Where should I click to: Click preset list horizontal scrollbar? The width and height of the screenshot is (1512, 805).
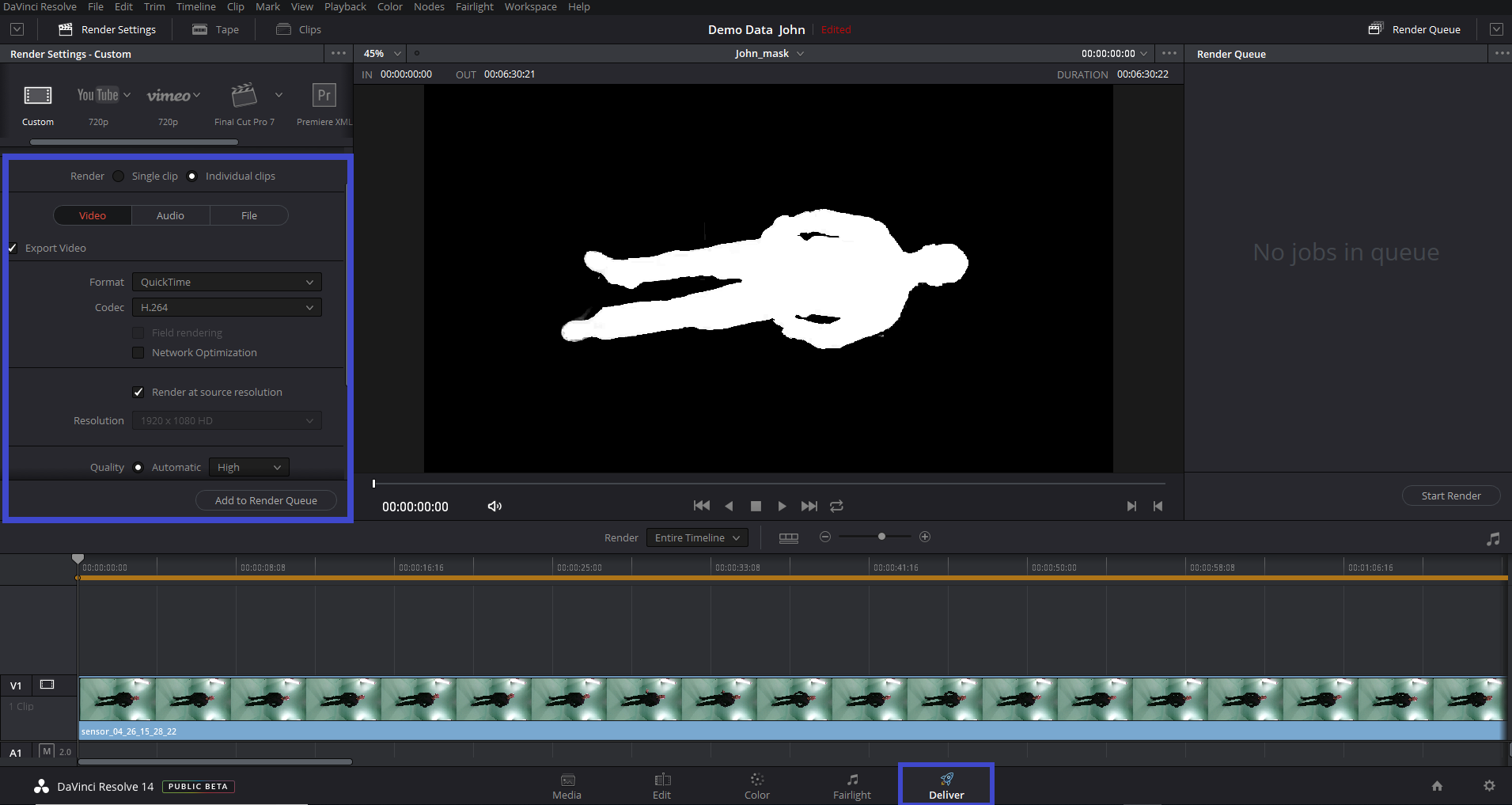(x=134, y=142)
